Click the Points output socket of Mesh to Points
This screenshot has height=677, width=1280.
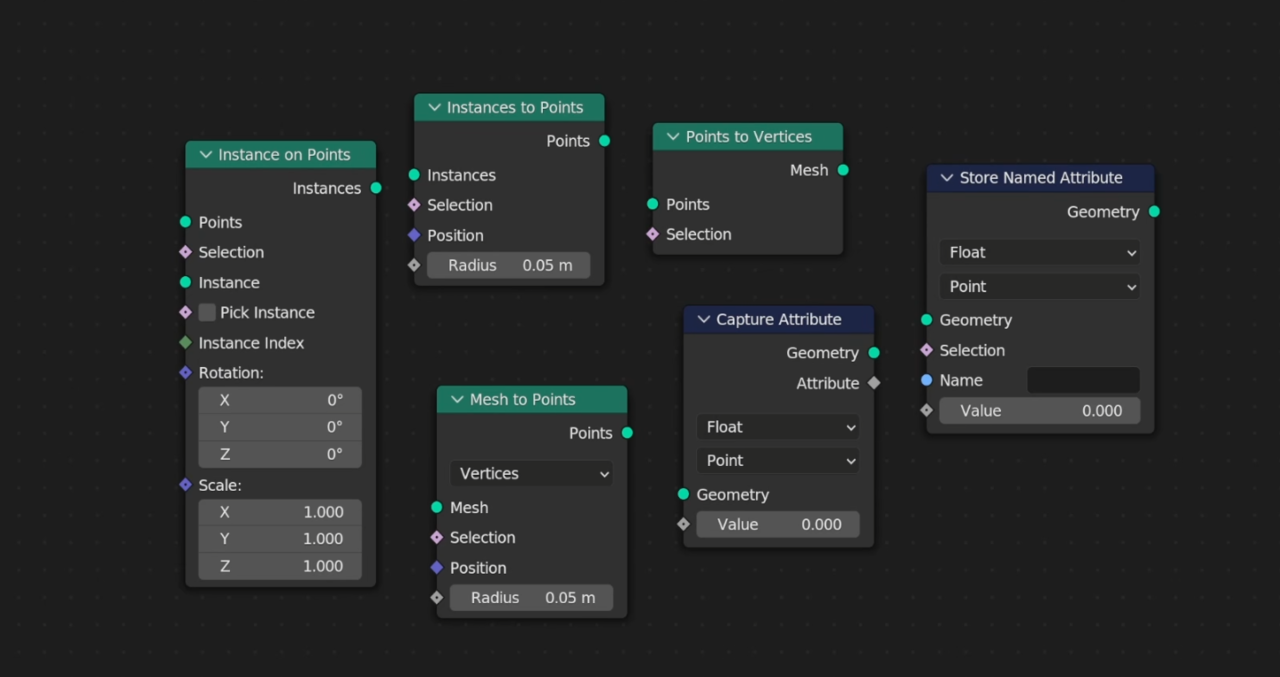(627, 433)
